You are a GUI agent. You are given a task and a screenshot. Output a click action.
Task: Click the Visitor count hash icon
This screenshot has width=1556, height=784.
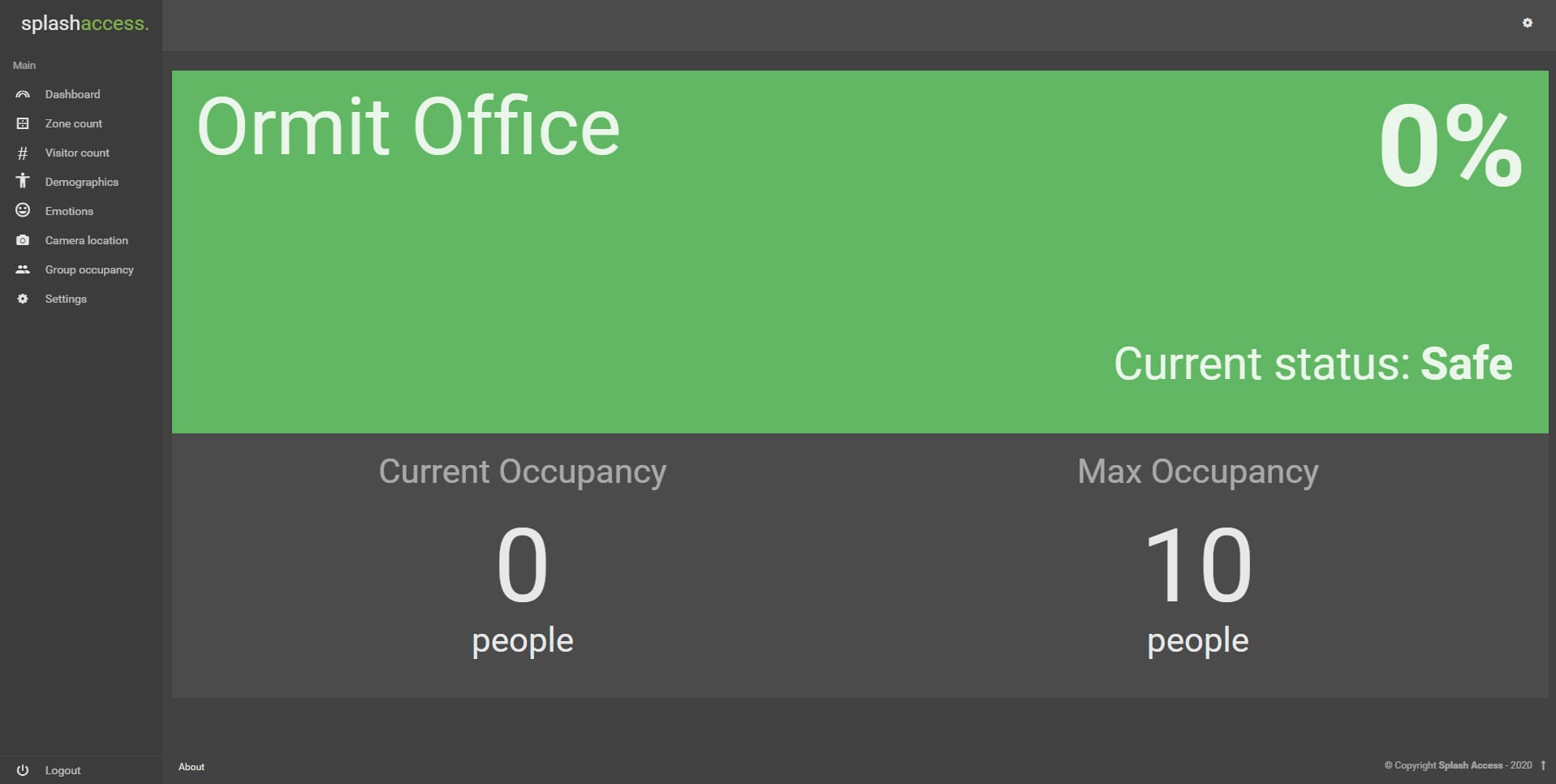pos(23,153)
